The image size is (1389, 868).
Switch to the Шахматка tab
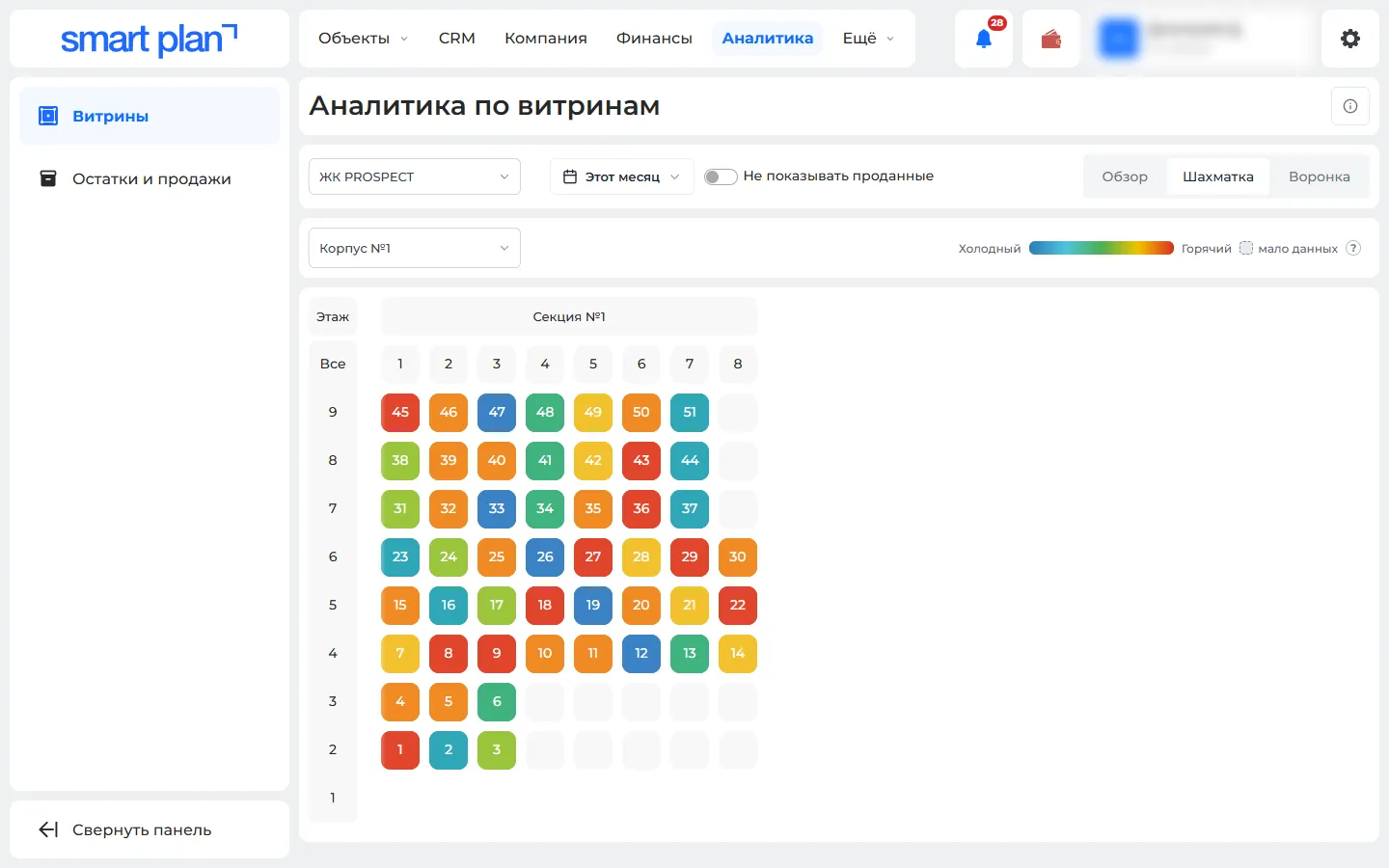point(1218,176)
